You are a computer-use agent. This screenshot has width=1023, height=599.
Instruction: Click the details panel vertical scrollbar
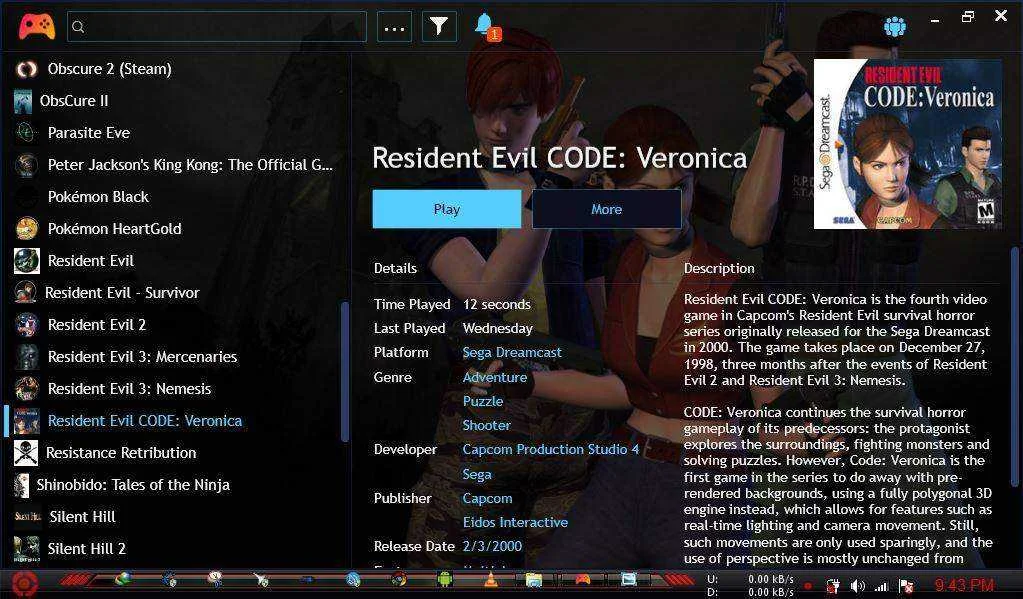click(1015, 365)
